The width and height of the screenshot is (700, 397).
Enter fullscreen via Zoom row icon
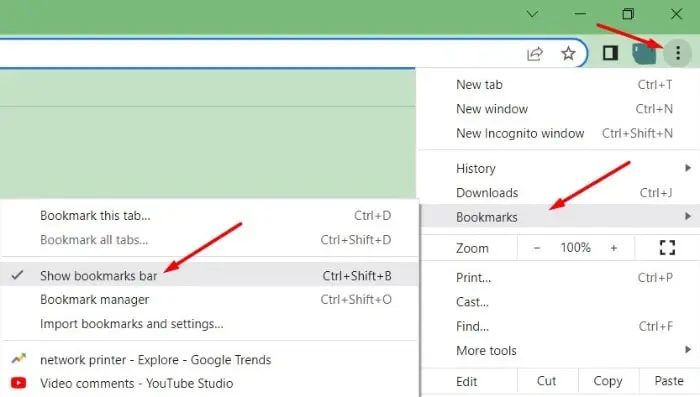point(667,247)
